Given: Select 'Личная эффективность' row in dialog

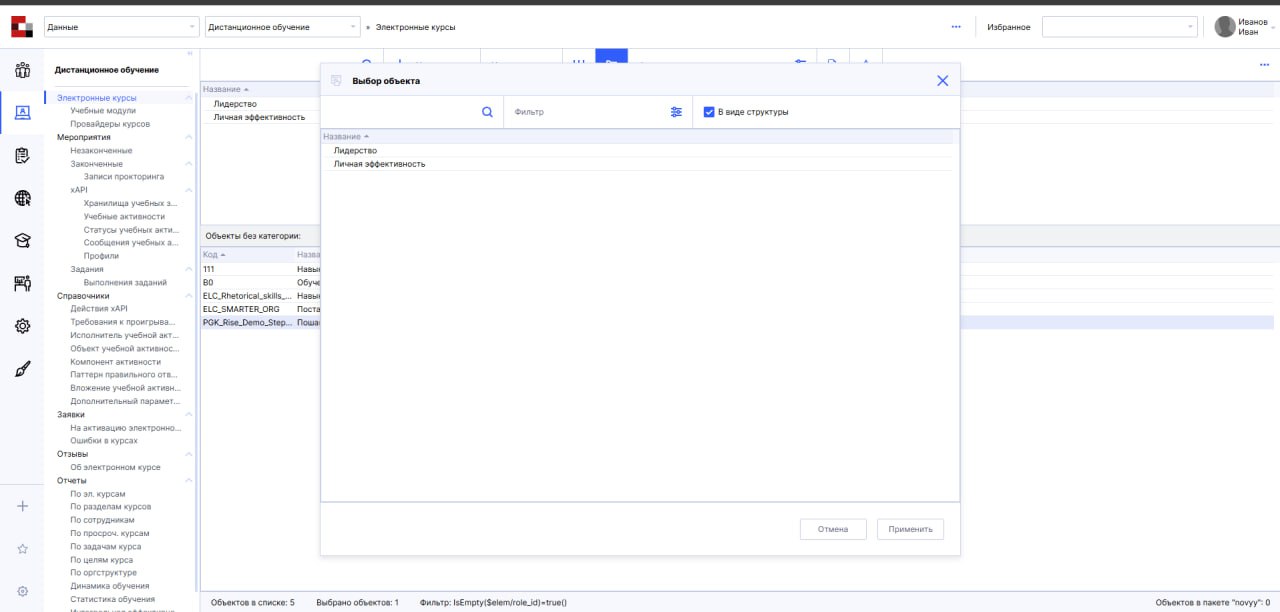Looking at the screenshot, I should (380, 164).
